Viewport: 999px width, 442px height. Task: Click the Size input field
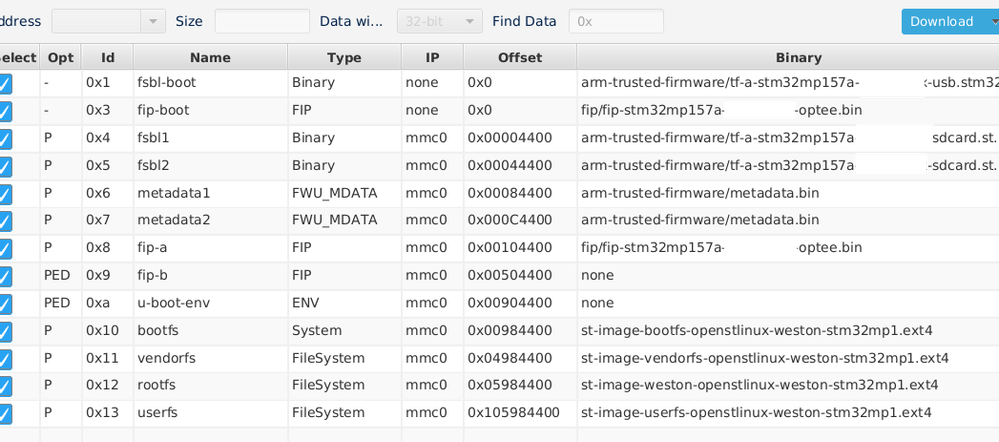tap(262, 21)
